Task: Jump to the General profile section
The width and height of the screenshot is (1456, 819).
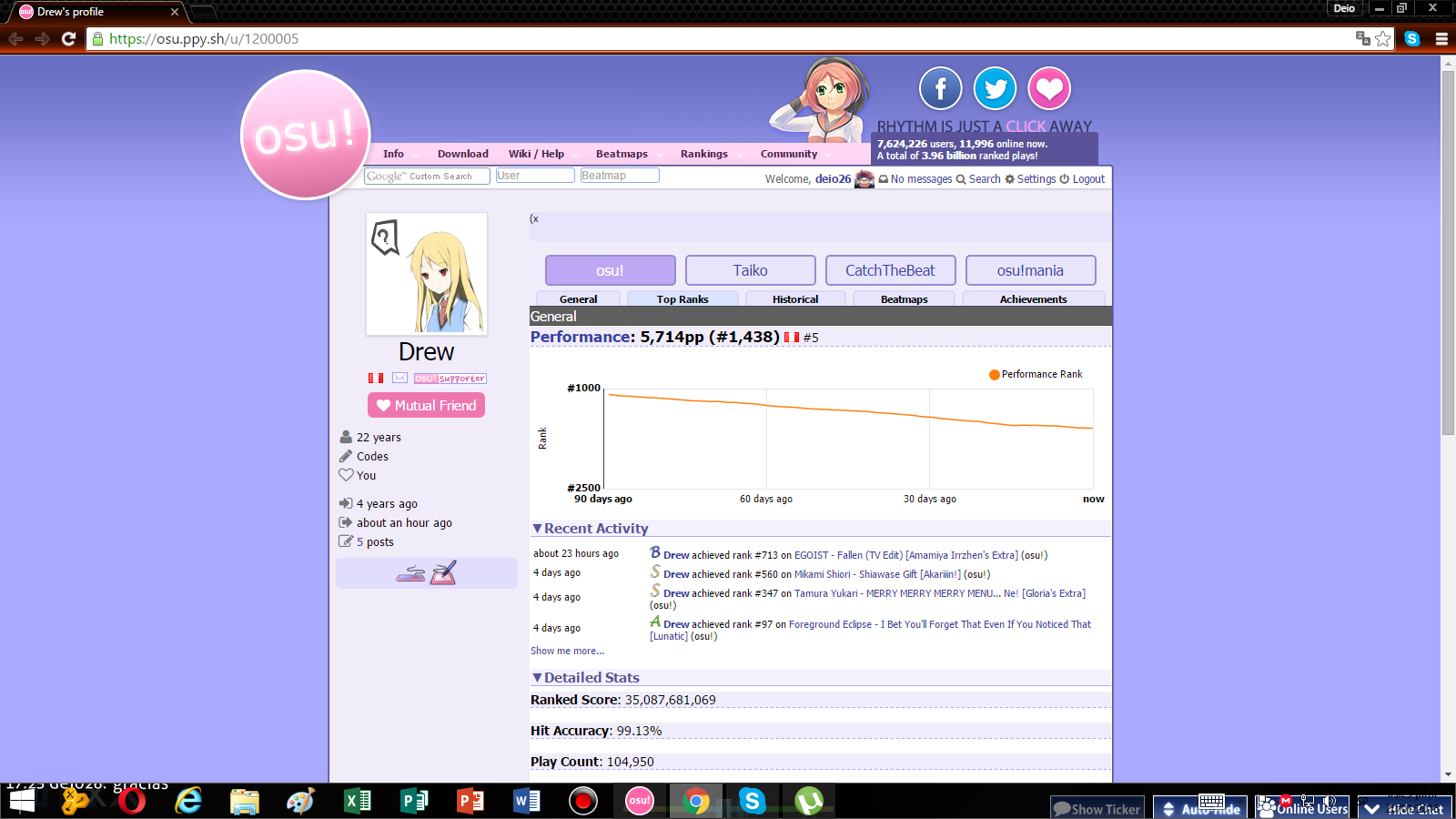Action: [579, 298]
